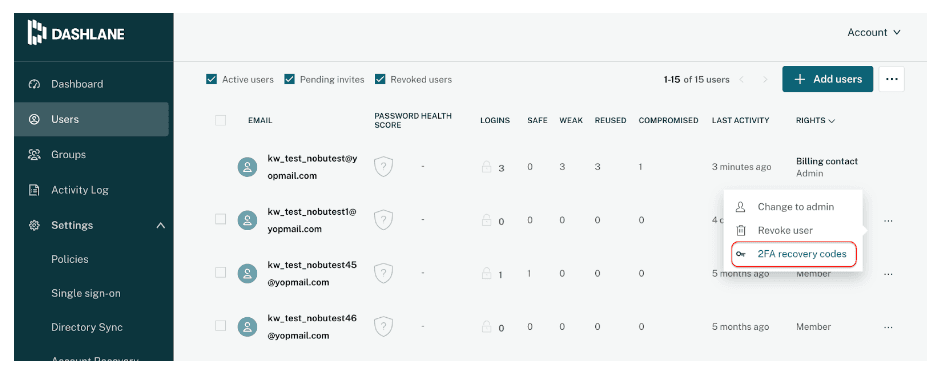This screenshot has width=944, height=370.
Task: Click the Add users button
Action: (x=828, y=79)
